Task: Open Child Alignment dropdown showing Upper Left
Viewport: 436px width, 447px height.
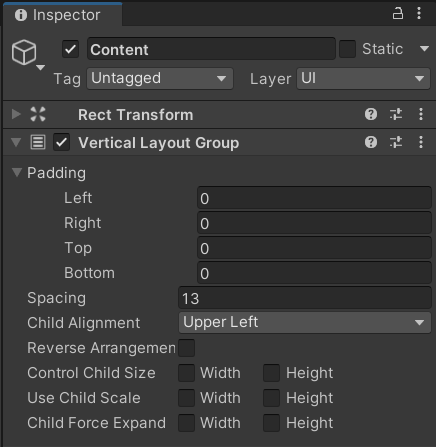Action: click(x=305, y=322)
